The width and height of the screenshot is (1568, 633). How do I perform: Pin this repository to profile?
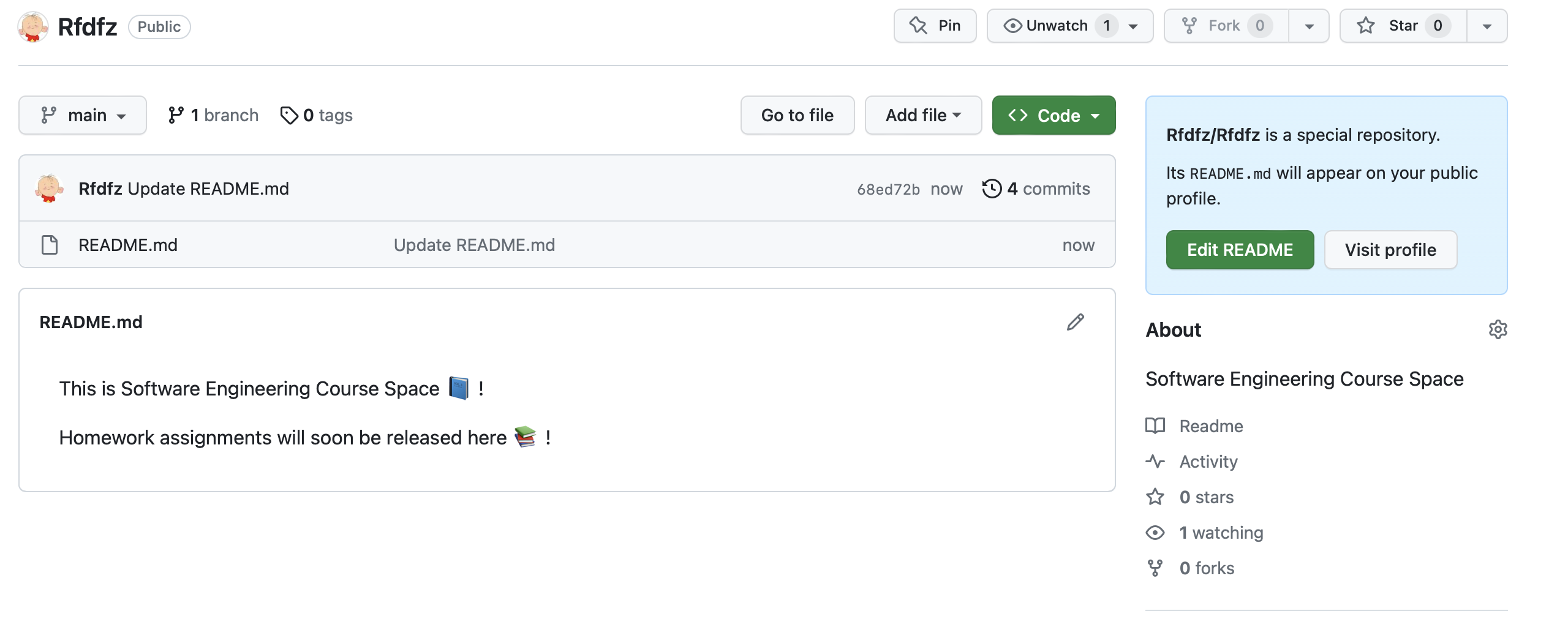point(935,26)
